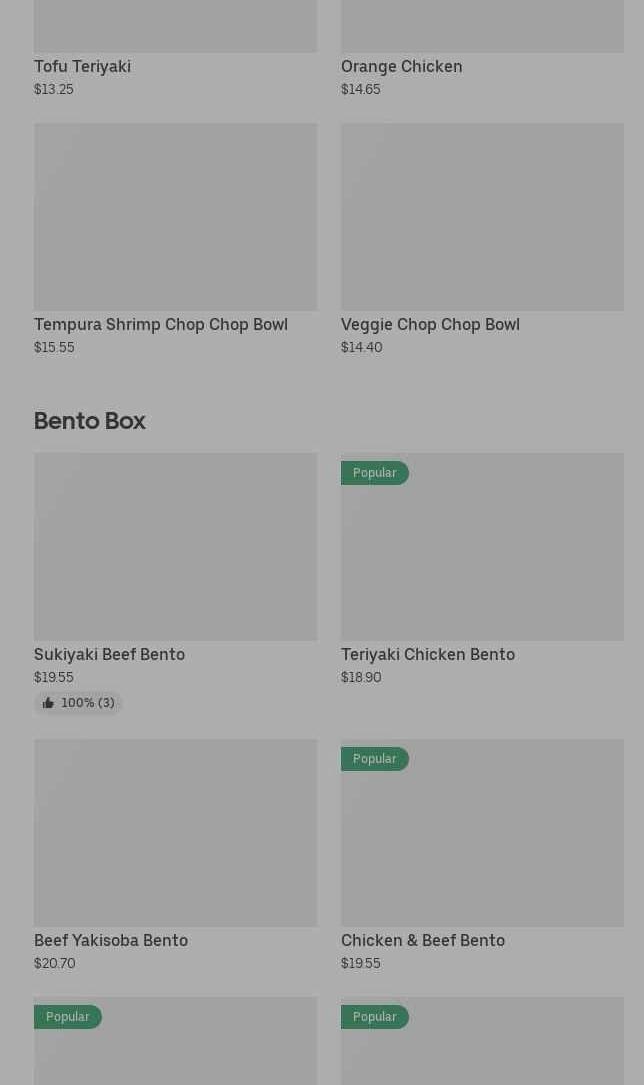Select the Tempura Shrimp Chop Chop Bowl title
The image size is (644, 1085).
tap(160, 324)
